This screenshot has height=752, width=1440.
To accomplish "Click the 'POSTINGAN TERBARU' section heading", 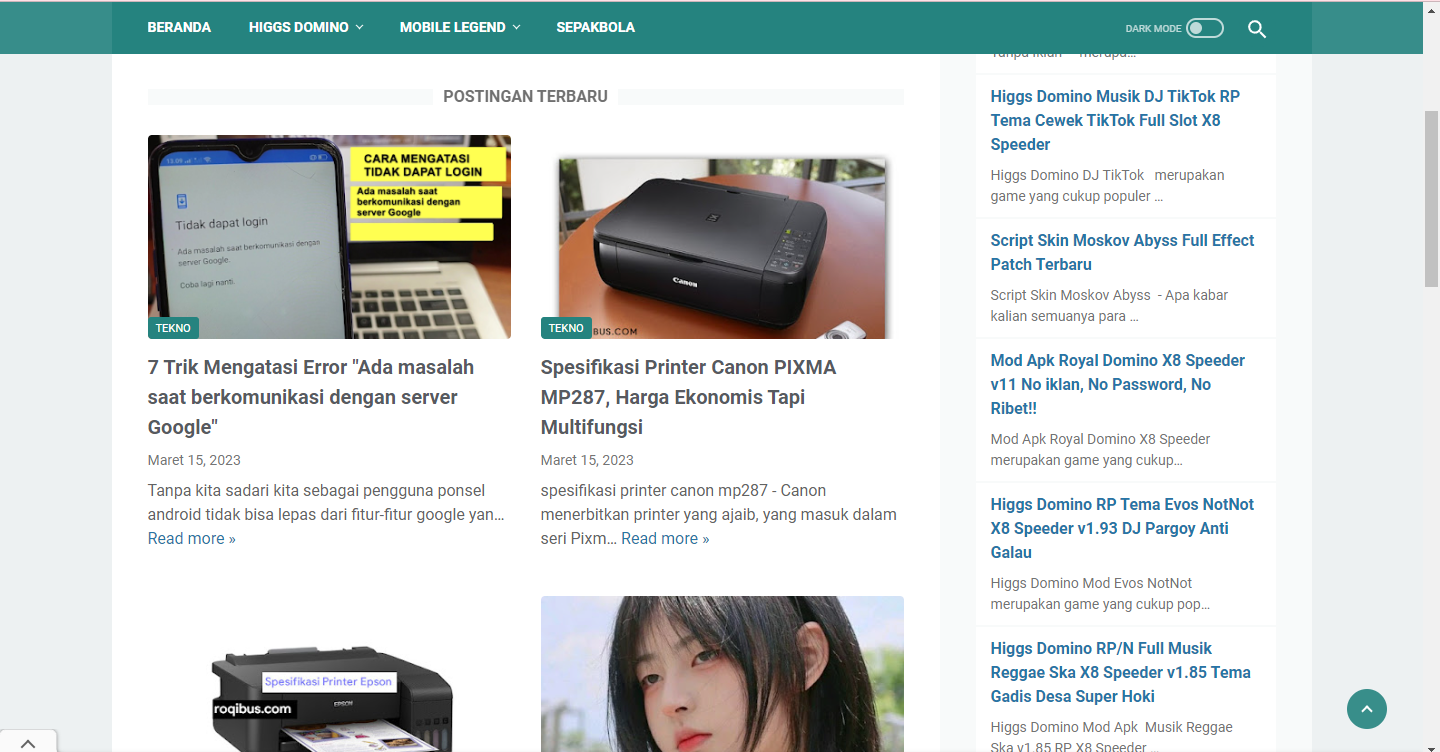I will click(525, 96).
